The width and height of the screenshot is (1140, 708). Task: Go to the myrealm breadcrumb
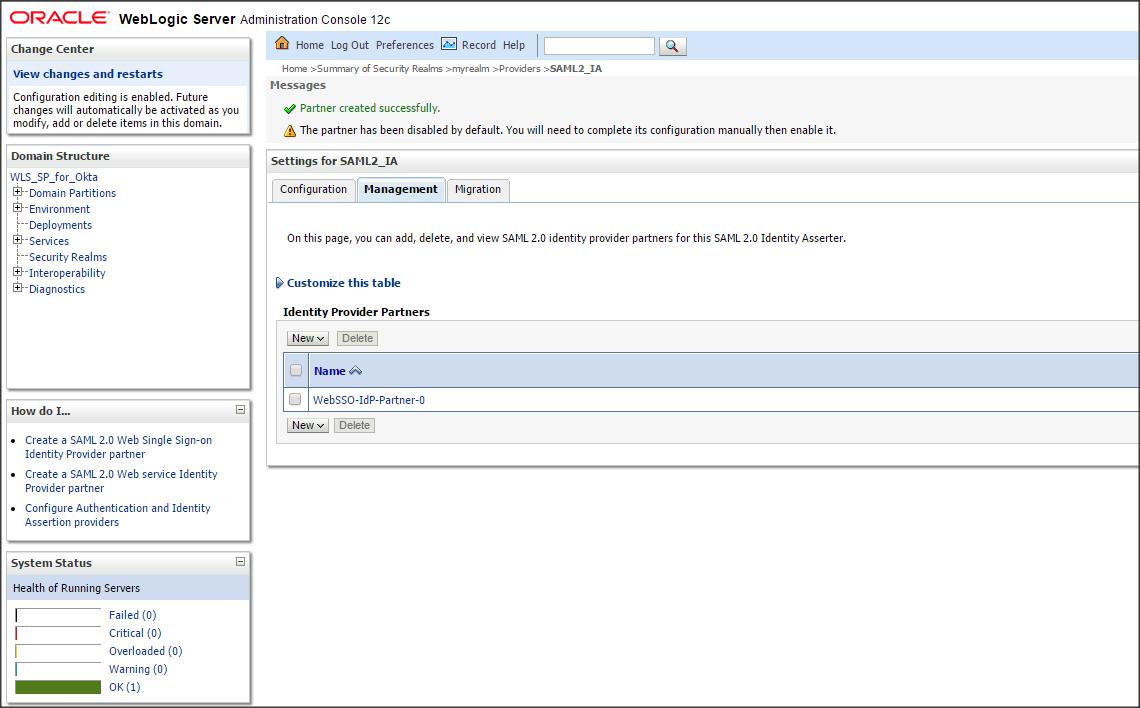(470, 68)
